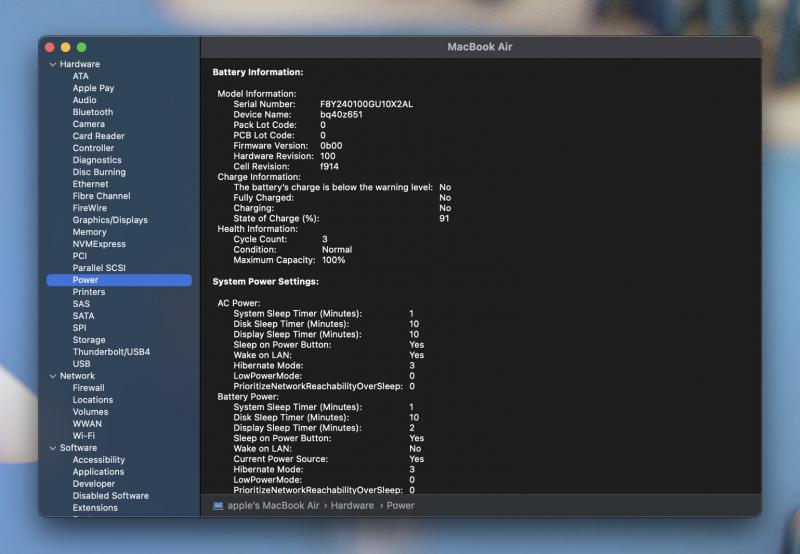This screenshot has height=554, width=800.
Task: Select Printers in the sidebar
Action: pos(89,292)
